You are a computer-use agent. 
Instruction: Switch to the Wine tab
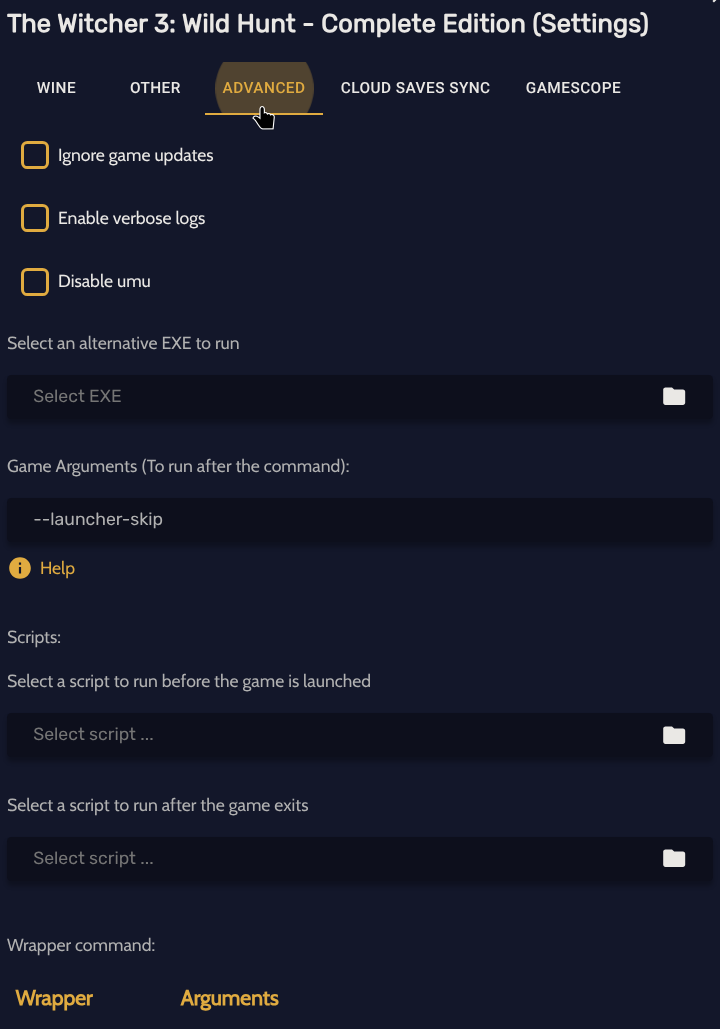point(56,88)
